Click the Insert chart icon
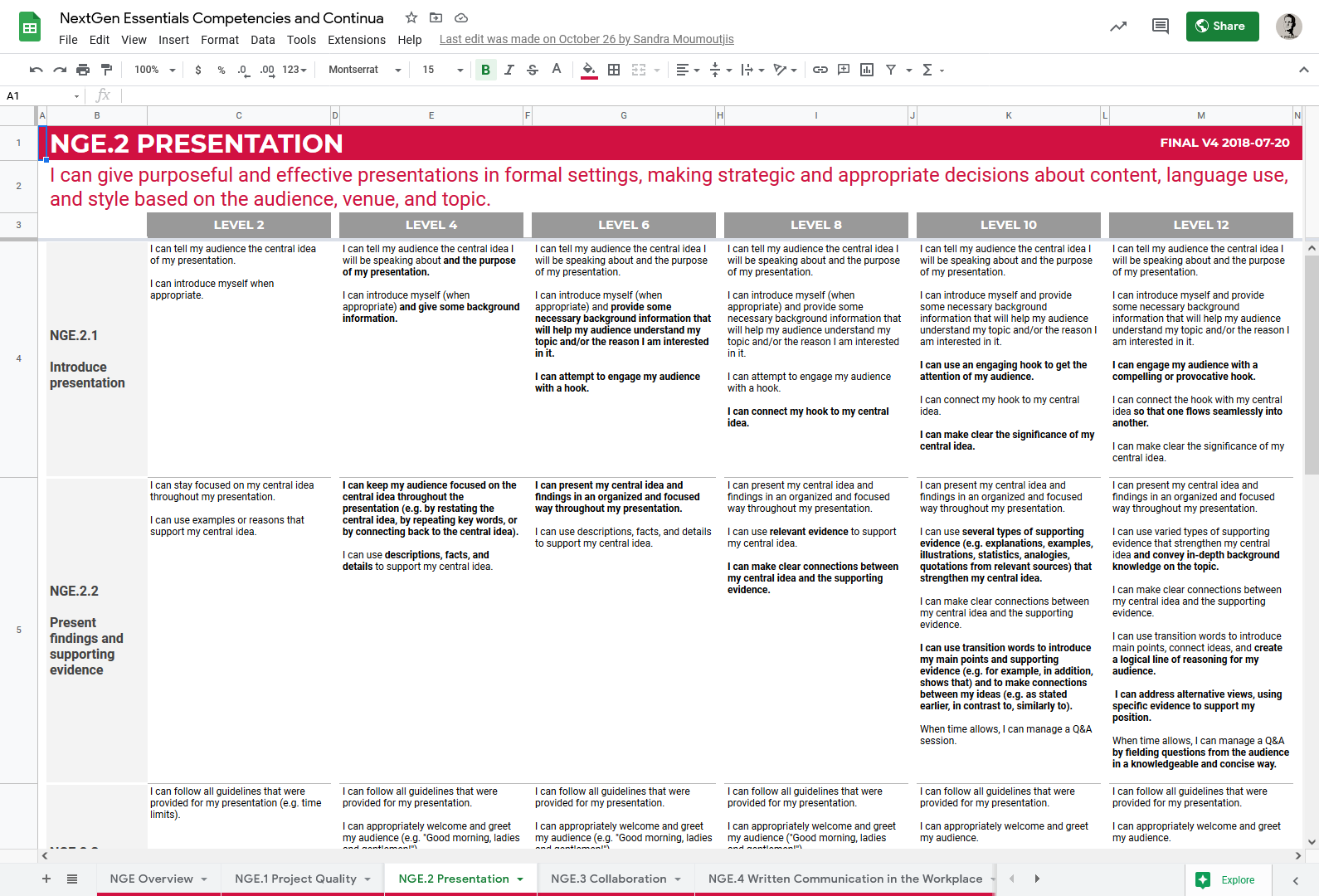Screen dimensions: 1319x896 click(x=867, y=70)
